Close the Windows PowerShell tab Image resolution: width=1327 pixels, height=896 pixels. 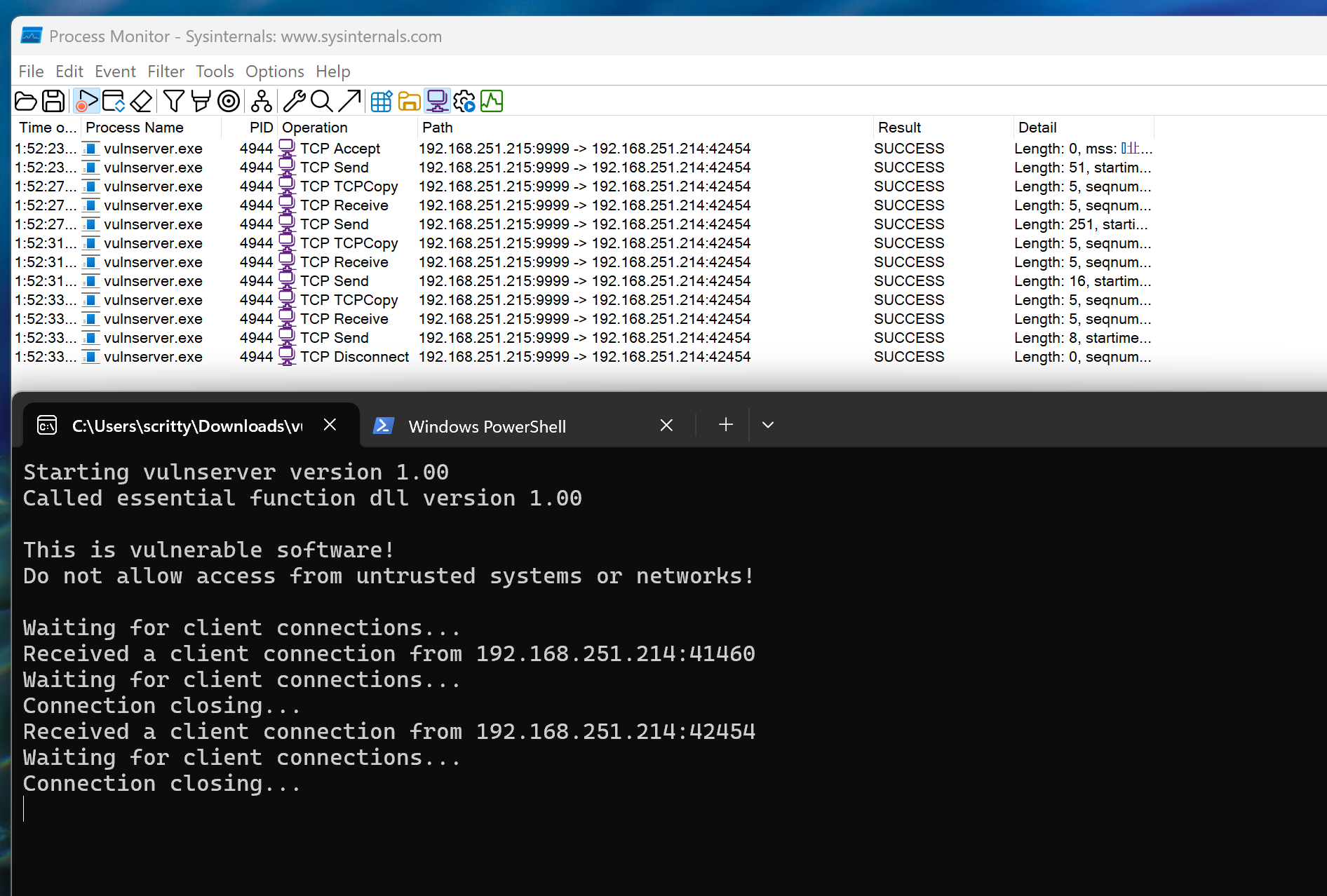(x=666, y=425)
